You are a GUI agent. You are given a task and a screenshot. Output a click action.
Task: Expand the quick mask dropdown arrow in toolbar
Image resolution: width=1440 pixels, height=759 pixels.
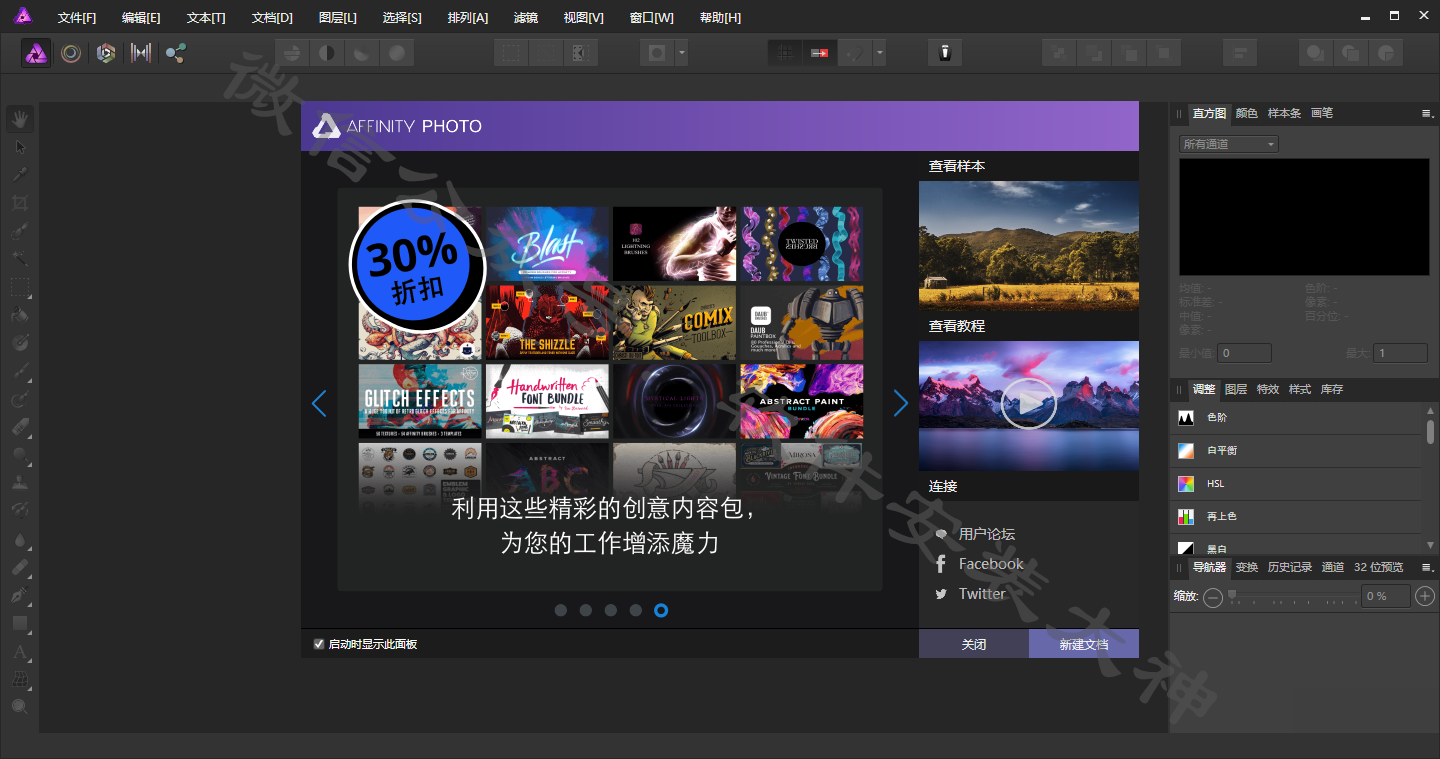(x=681, y=53)
